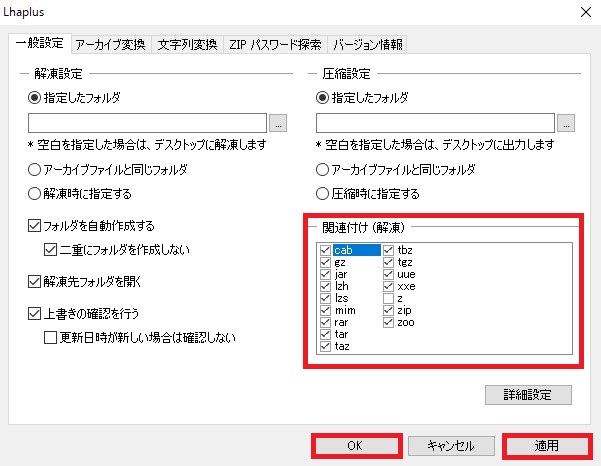Uncheck the xxe association checkbox

(388, 286)
